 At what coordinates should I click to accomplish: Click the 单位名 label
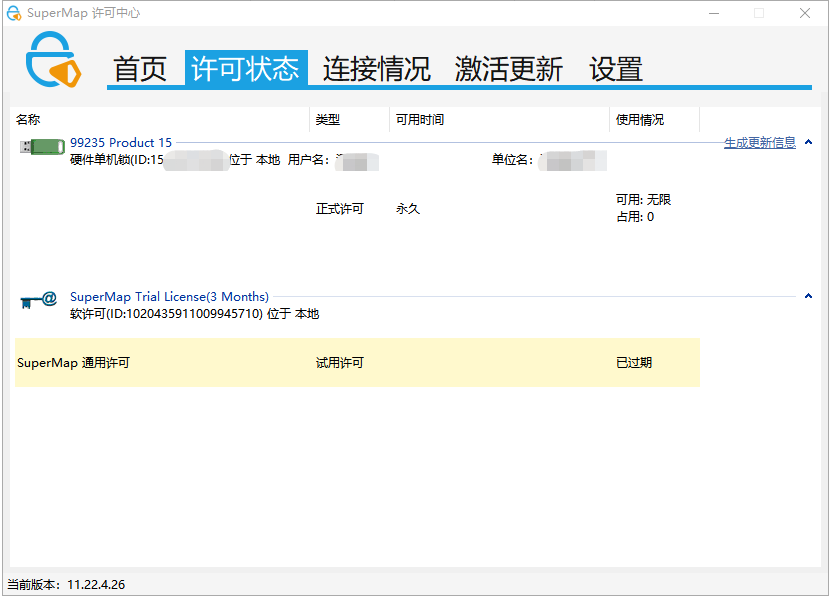click(512, 160)
